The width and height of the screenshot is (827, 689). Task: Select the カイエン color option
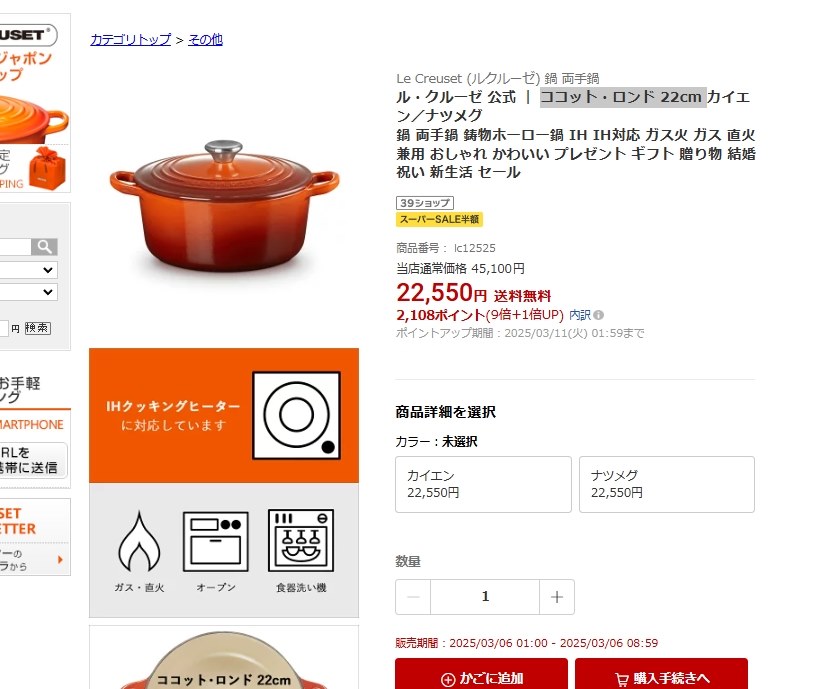pyautogui.click(x=483, y=484)
